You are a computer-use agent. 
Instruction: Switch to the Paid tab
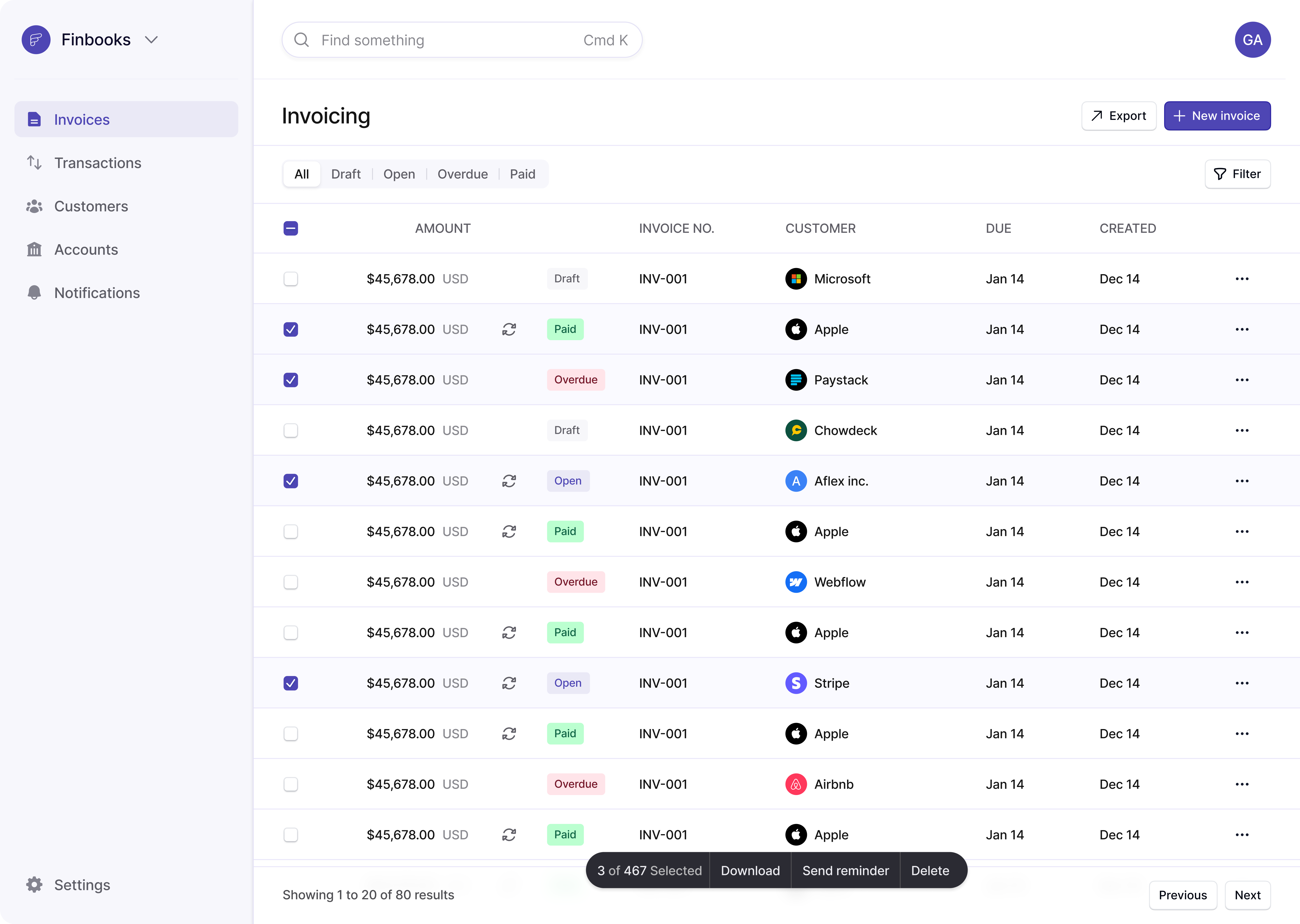[522, 174]
